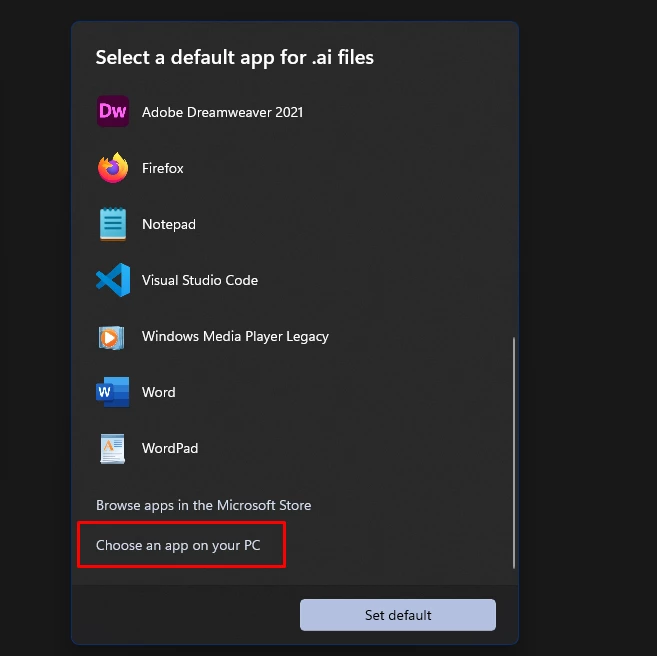Click the 'Windows Media Player Legacy' label
The image size is (657, 656).
pos(235,337)
